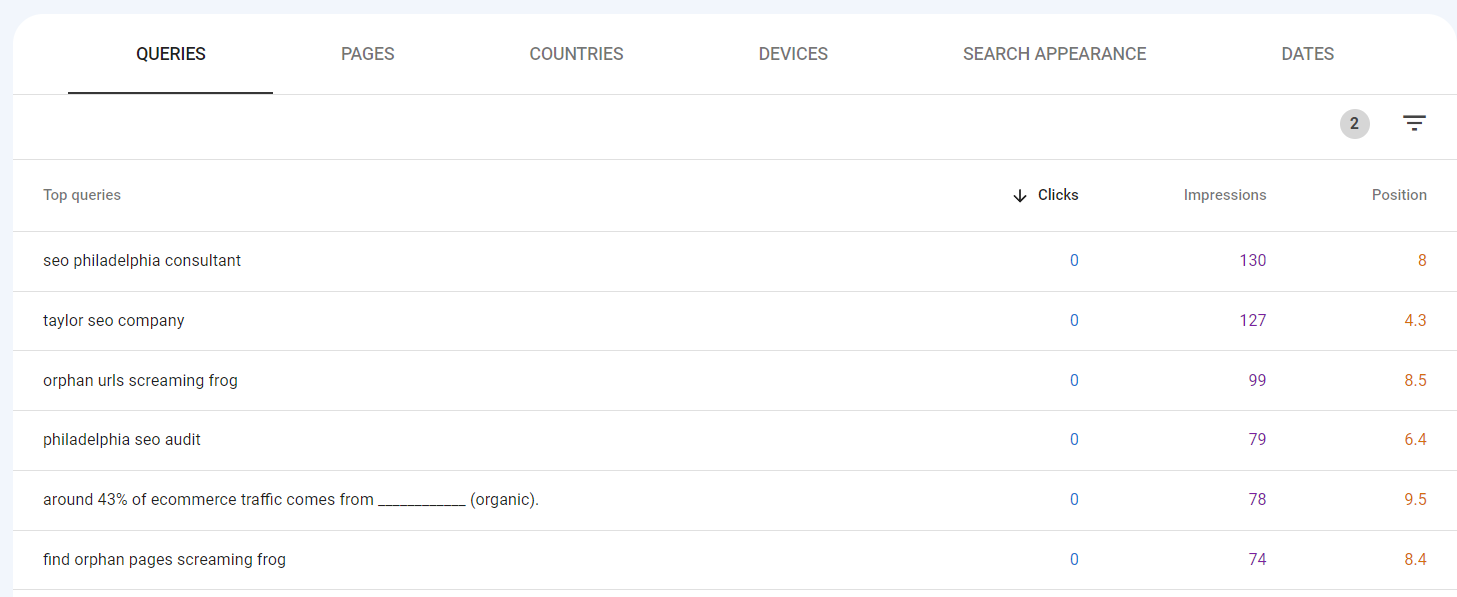
Task: Click impressions value 99
Action: [x=1257, y=380]
